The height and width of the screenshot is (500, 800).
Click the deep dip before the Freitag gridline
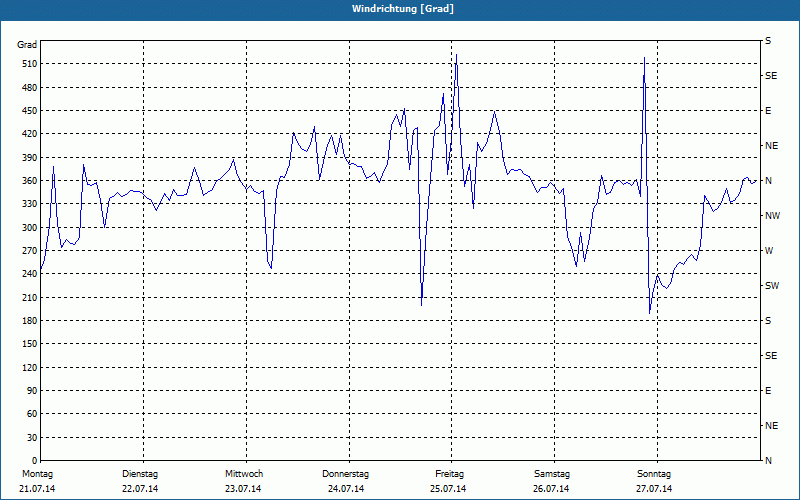(x=421, y=305)
